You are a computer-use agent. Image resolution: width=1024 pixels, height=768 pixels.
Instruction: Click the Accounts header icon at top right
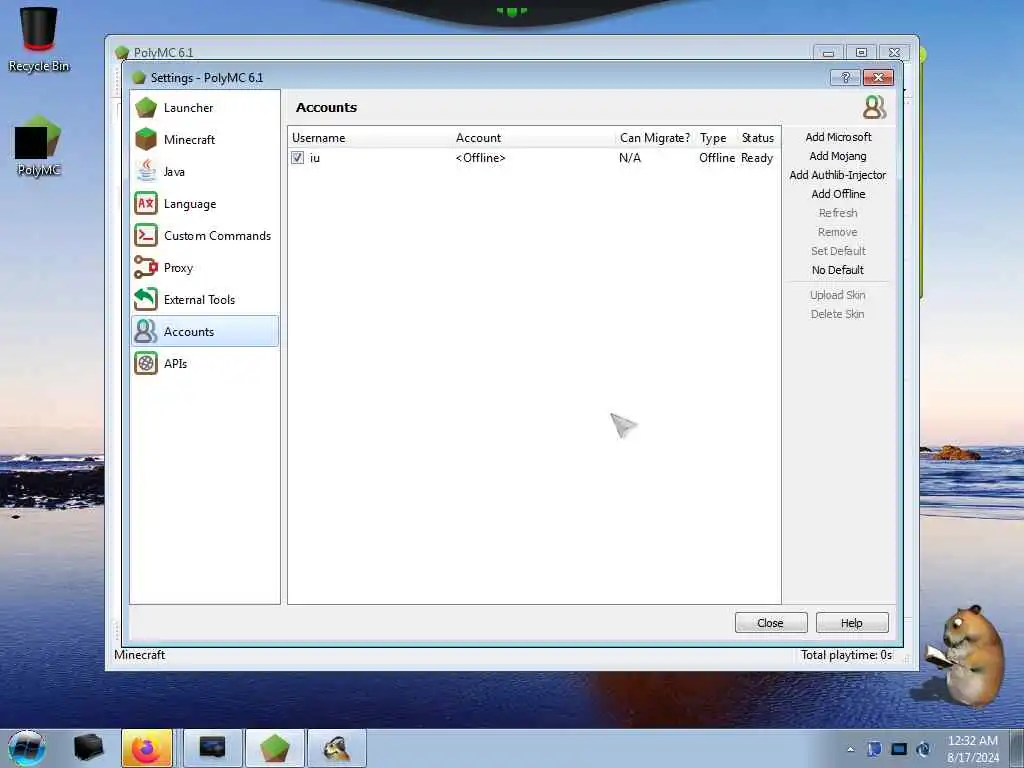point(874,107)
